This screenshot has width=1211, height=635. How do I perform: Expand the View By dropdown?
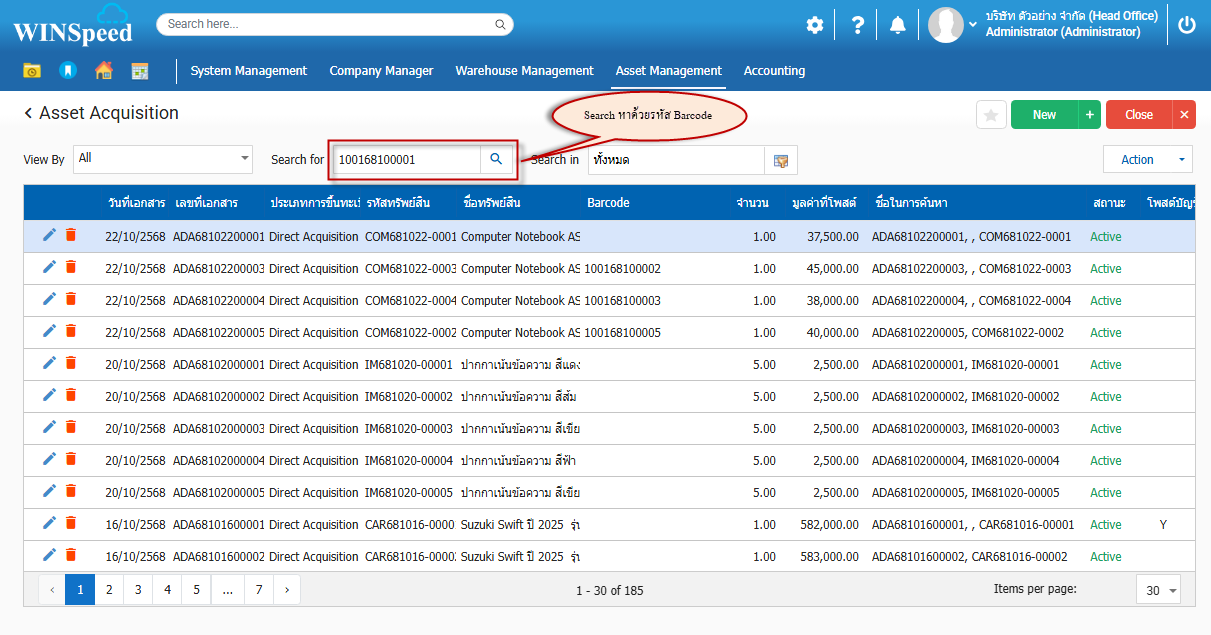pos(245,158)
